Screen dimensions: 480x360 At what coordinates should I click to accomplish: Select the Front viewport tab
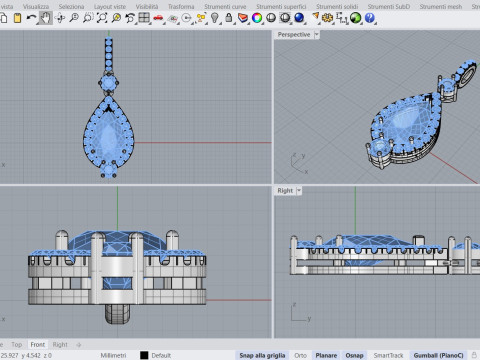point(37,344)
